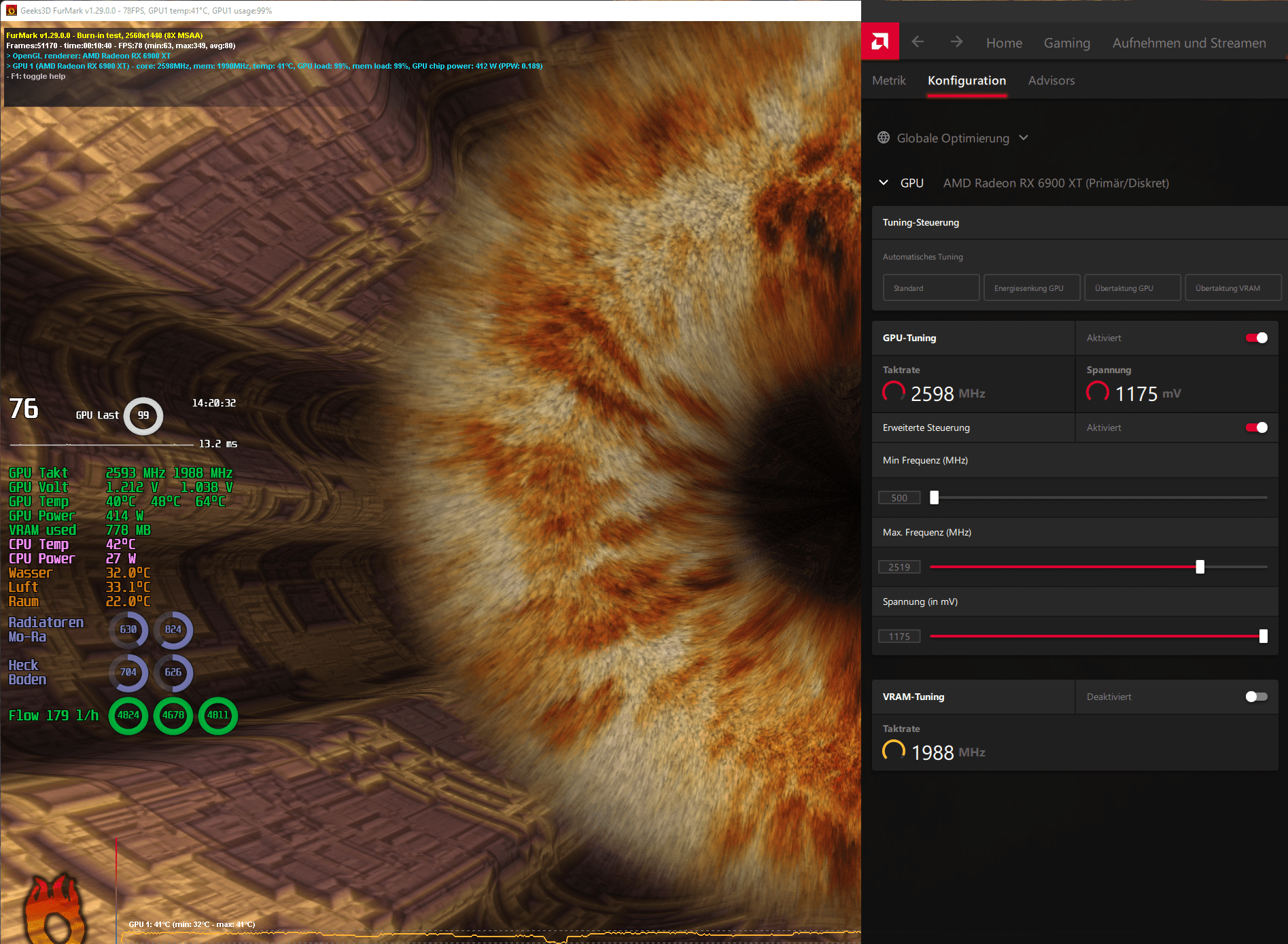Click the globe icon beside Globale Optimierung
The height and width of the screenshot is (944, 1288).
[x=884, y=138]
